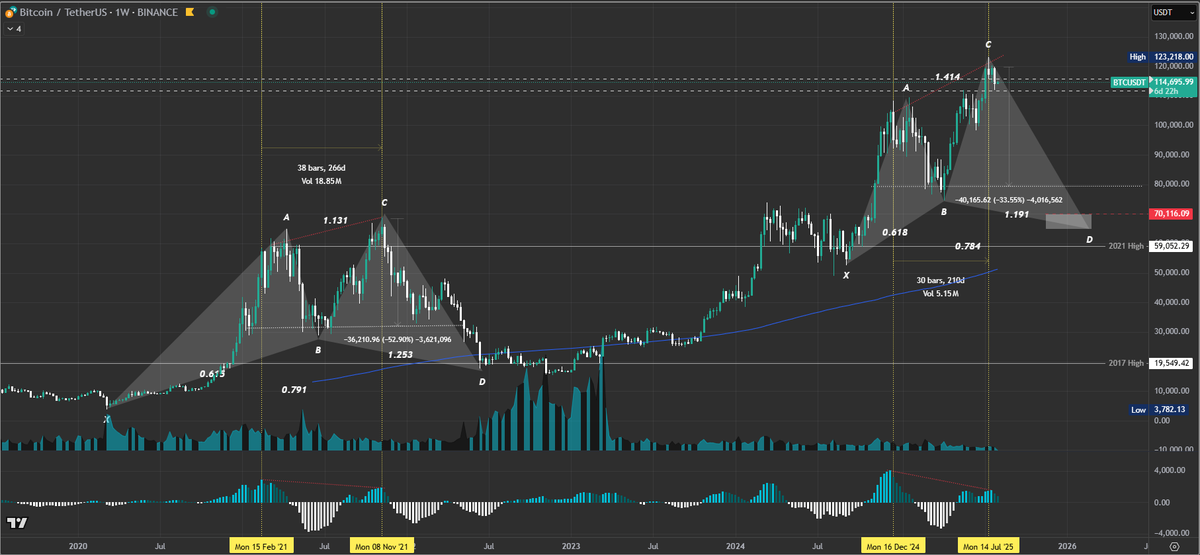
Task: Click the Mon 15 Feb '21 date marker
Action: (261, 547)
